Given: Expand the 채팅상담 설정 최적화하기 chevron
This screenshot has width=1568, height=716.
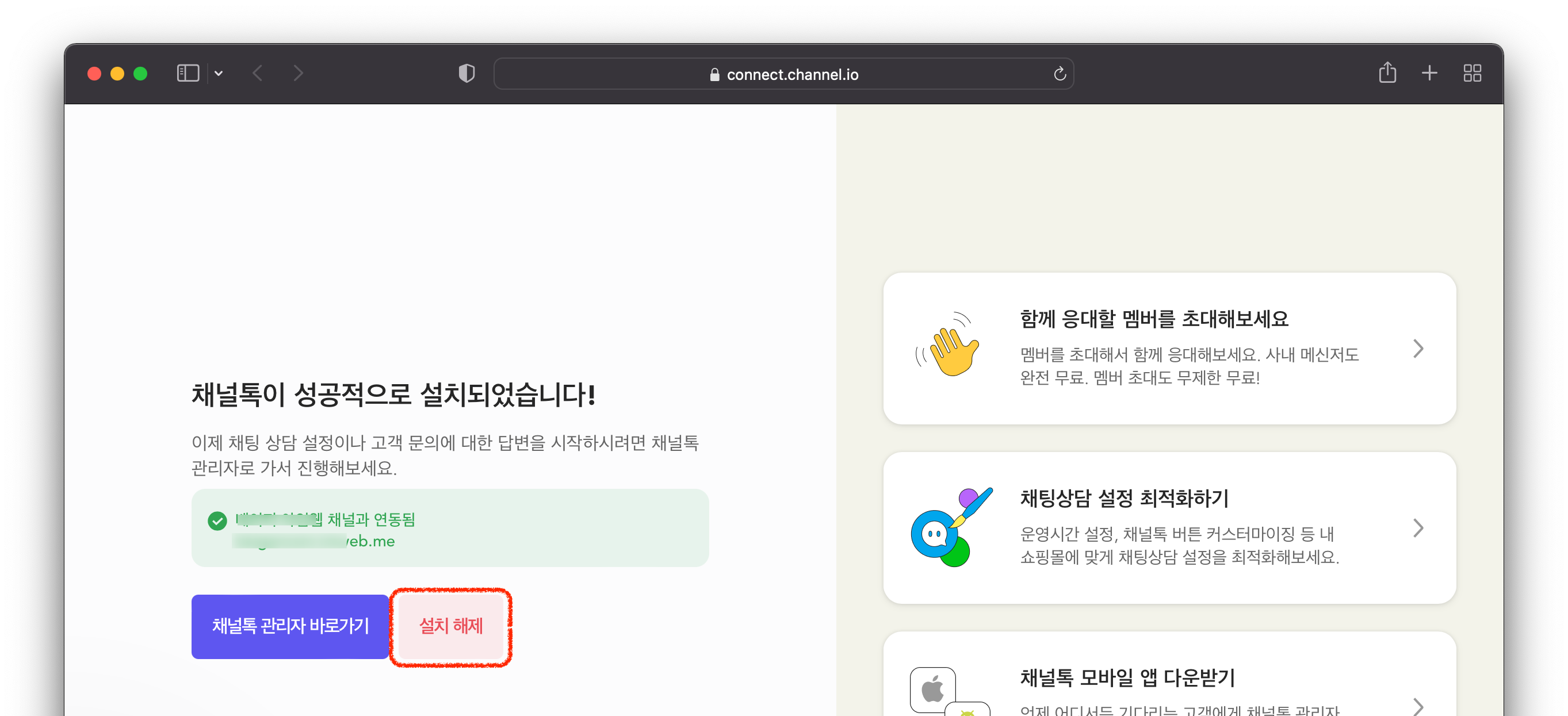Looking at the screenshot, I should pos(1418,529).
